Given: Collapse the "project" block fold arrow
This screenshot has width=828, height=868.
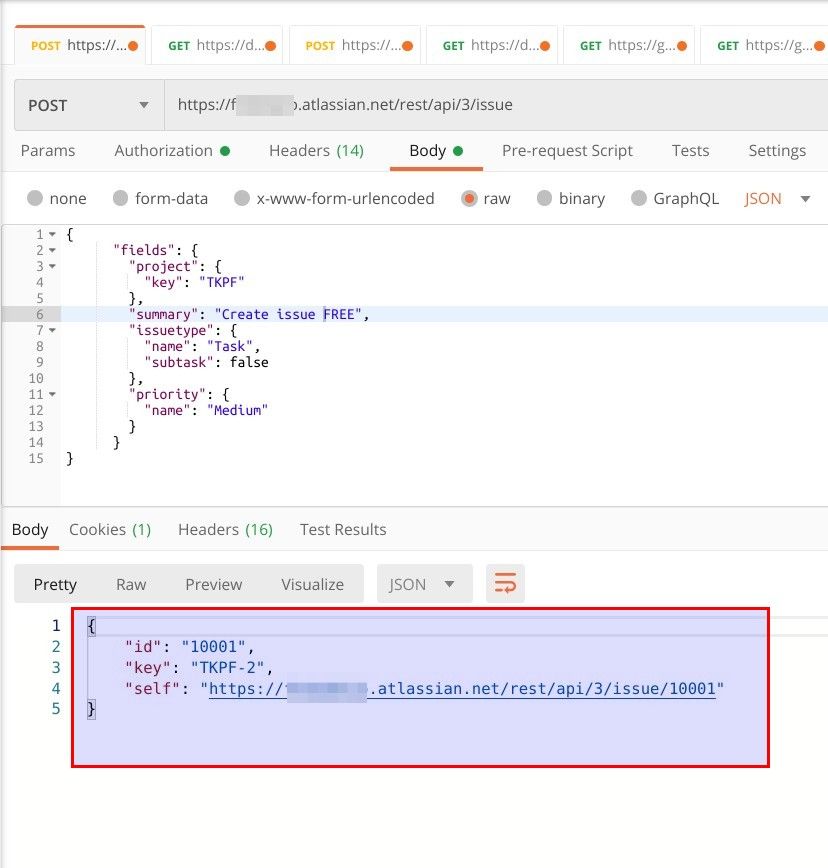Looking at the screenshot, I should (52, 266).
